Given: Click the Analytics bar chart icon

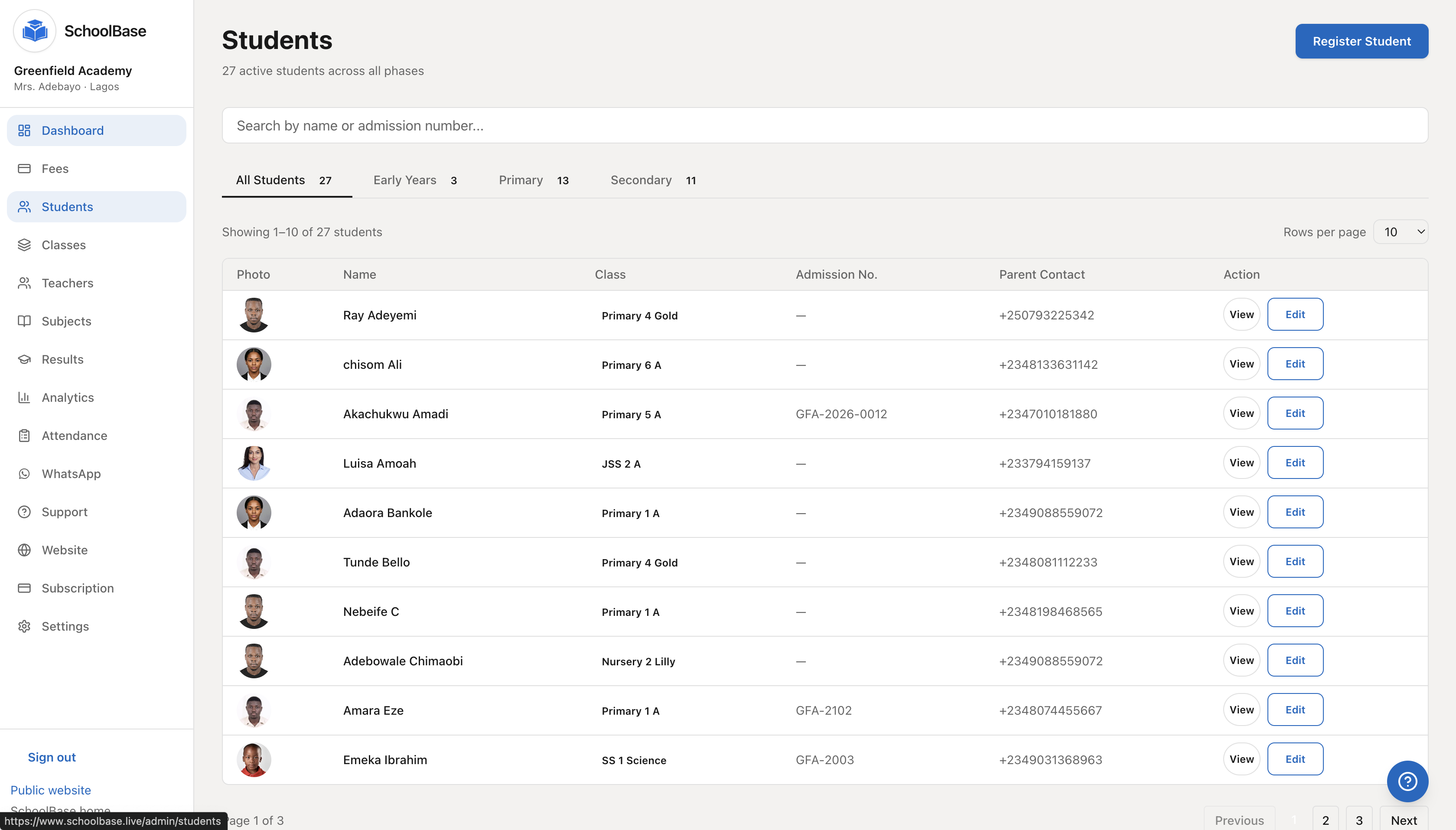Looking at the screenshot, I should coord(24,398).
